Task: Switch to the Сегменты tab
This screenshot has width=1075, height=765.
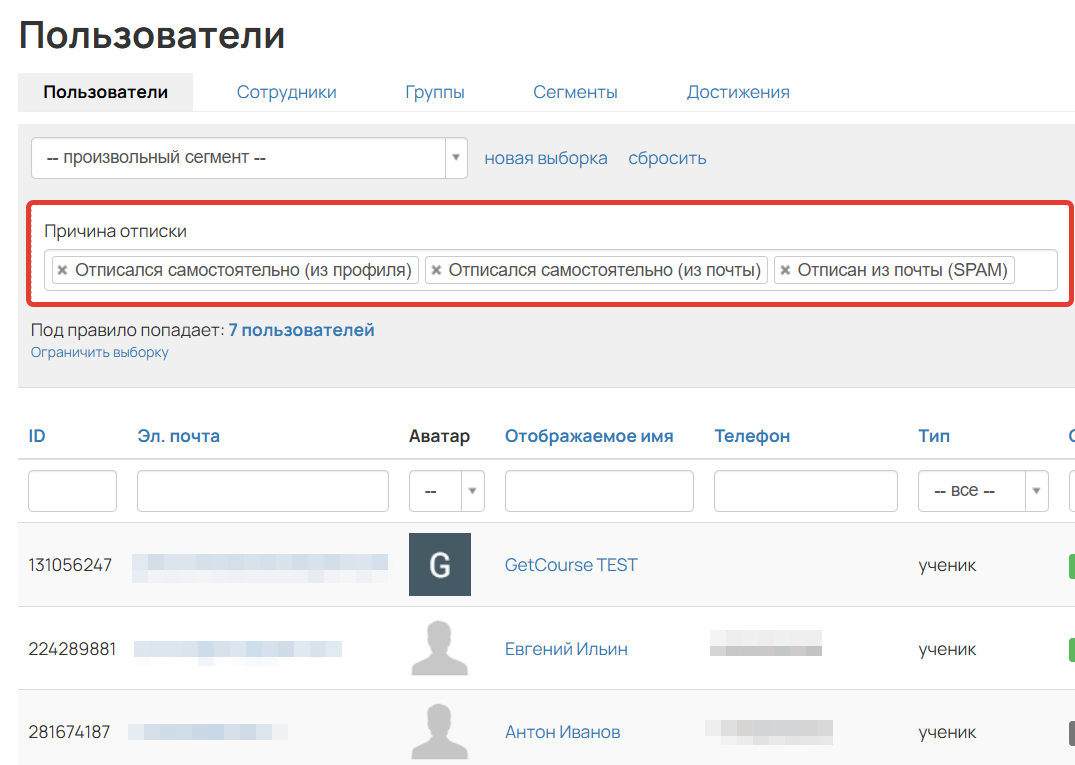Action: [x=575, y=91]
